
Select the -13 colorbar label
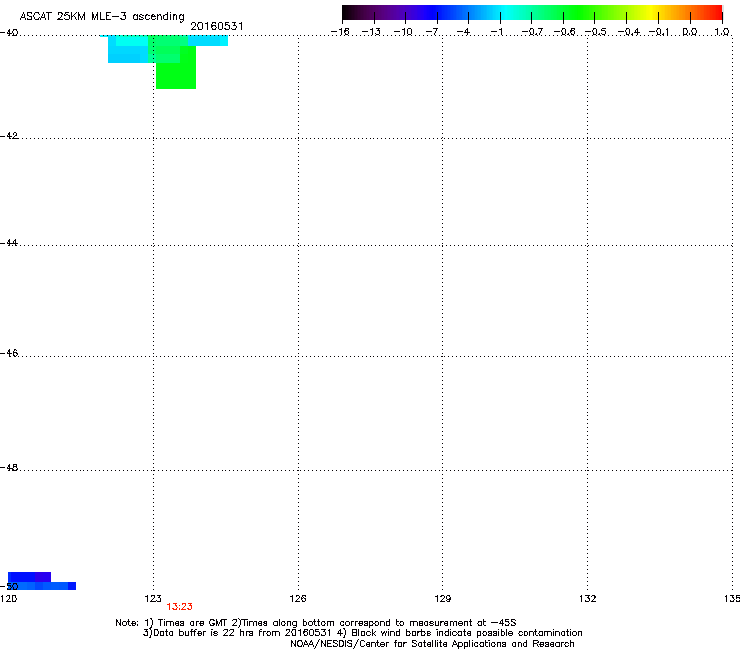coord(371,32)
